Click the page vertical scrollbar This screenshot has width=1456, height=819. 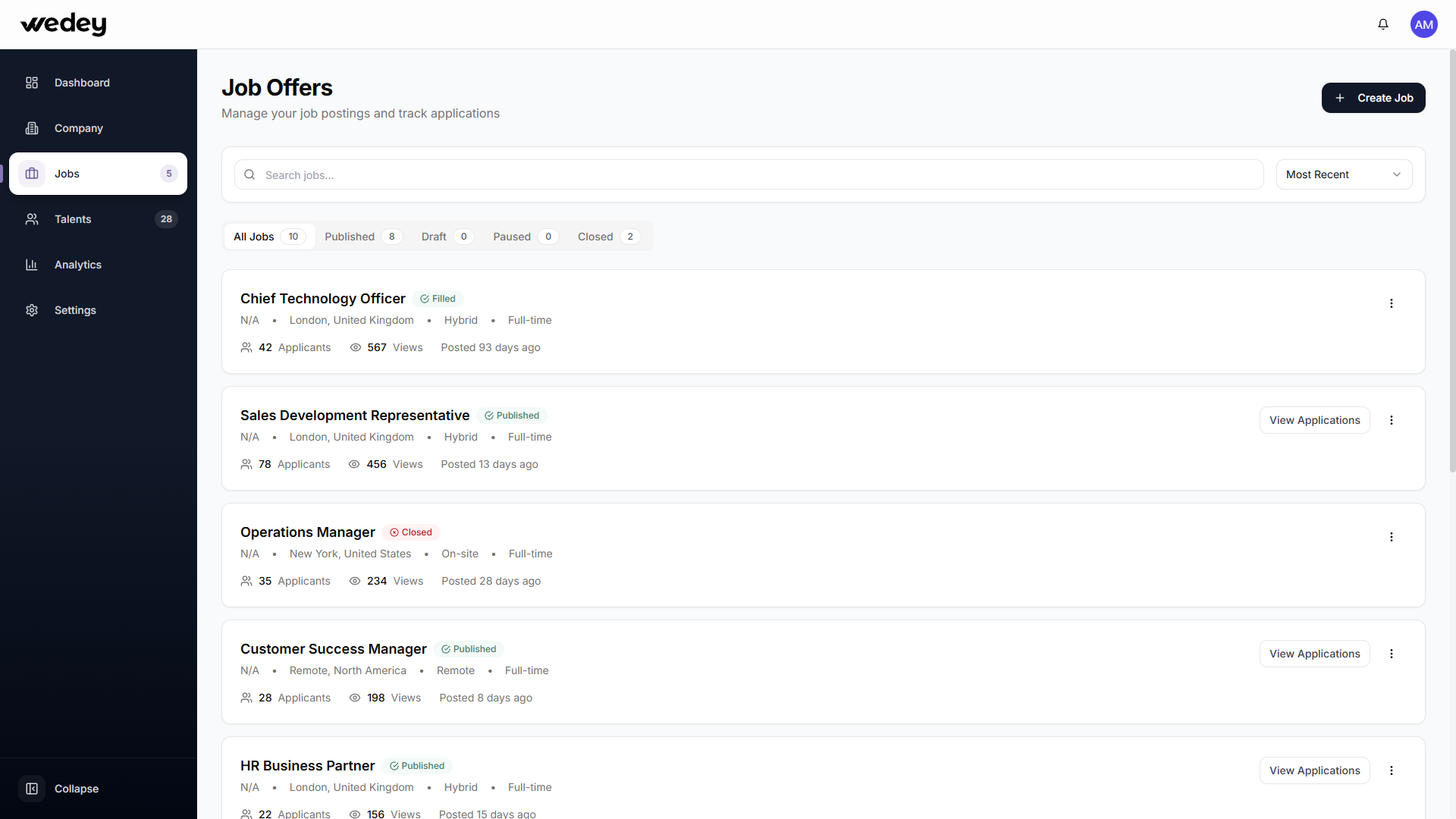pos(1452,265)
